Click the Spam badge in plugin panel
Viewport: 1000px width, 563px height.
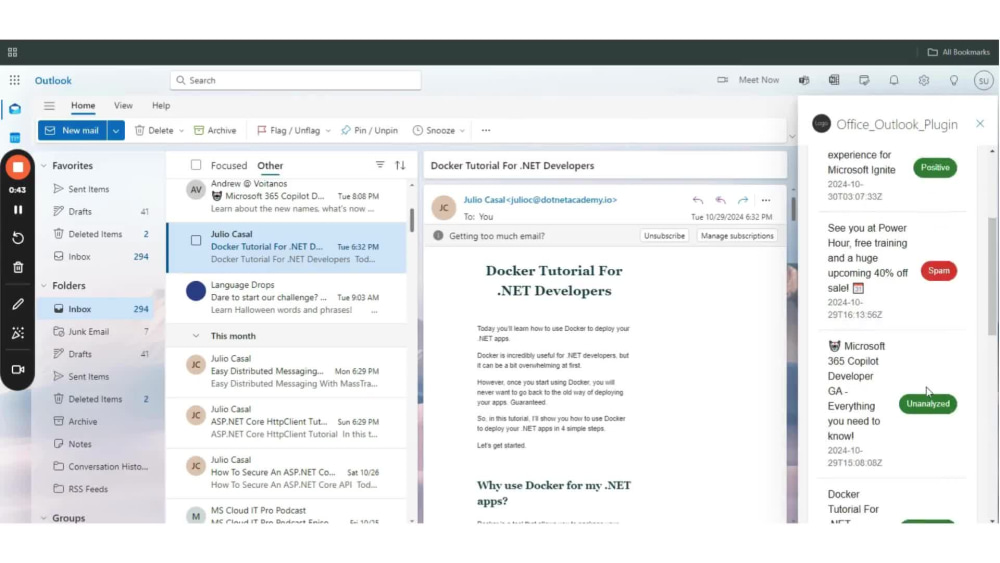(x=938, y=271)
